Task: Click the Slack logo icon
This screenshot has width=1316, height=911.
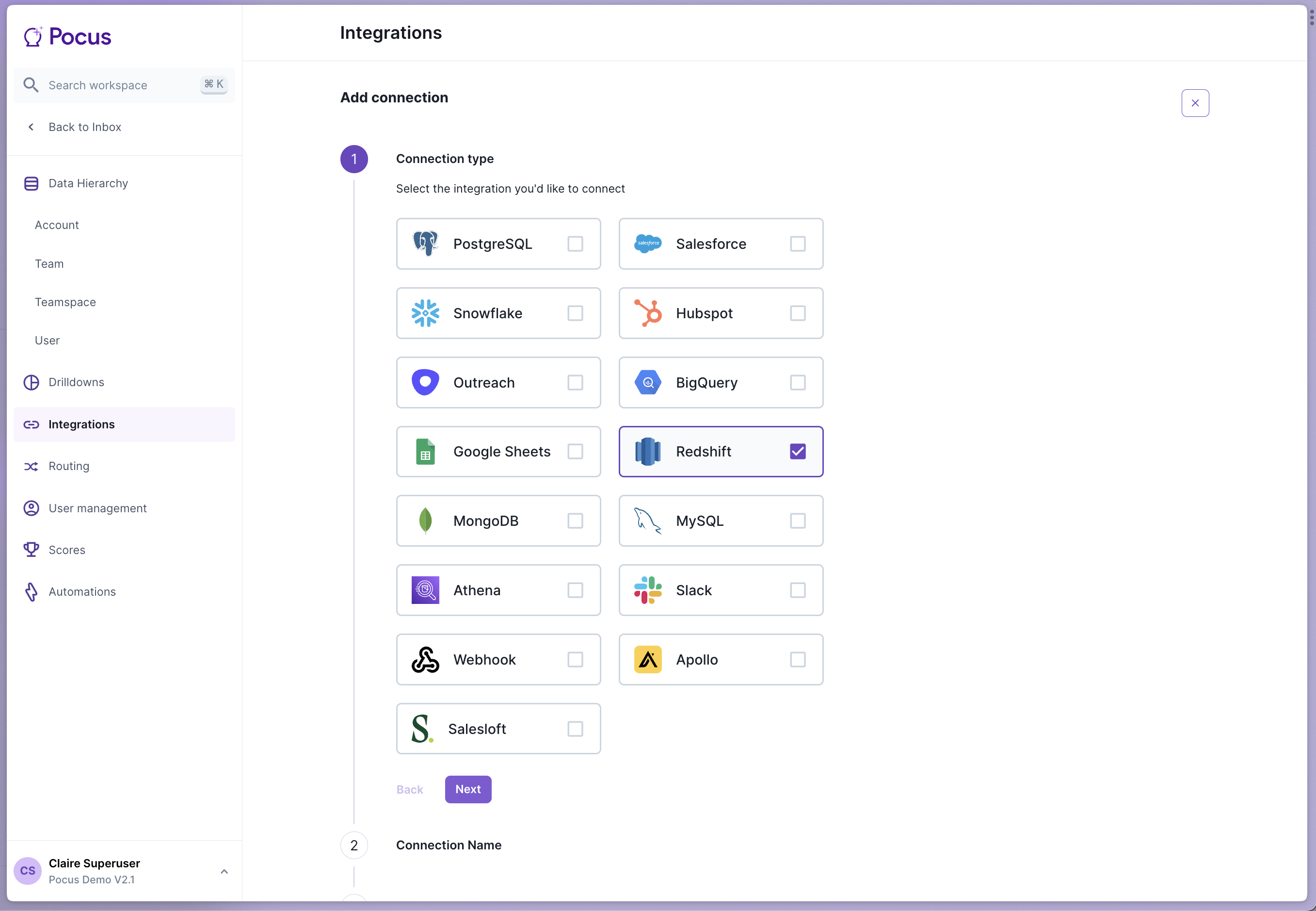Action: point(647,590)
